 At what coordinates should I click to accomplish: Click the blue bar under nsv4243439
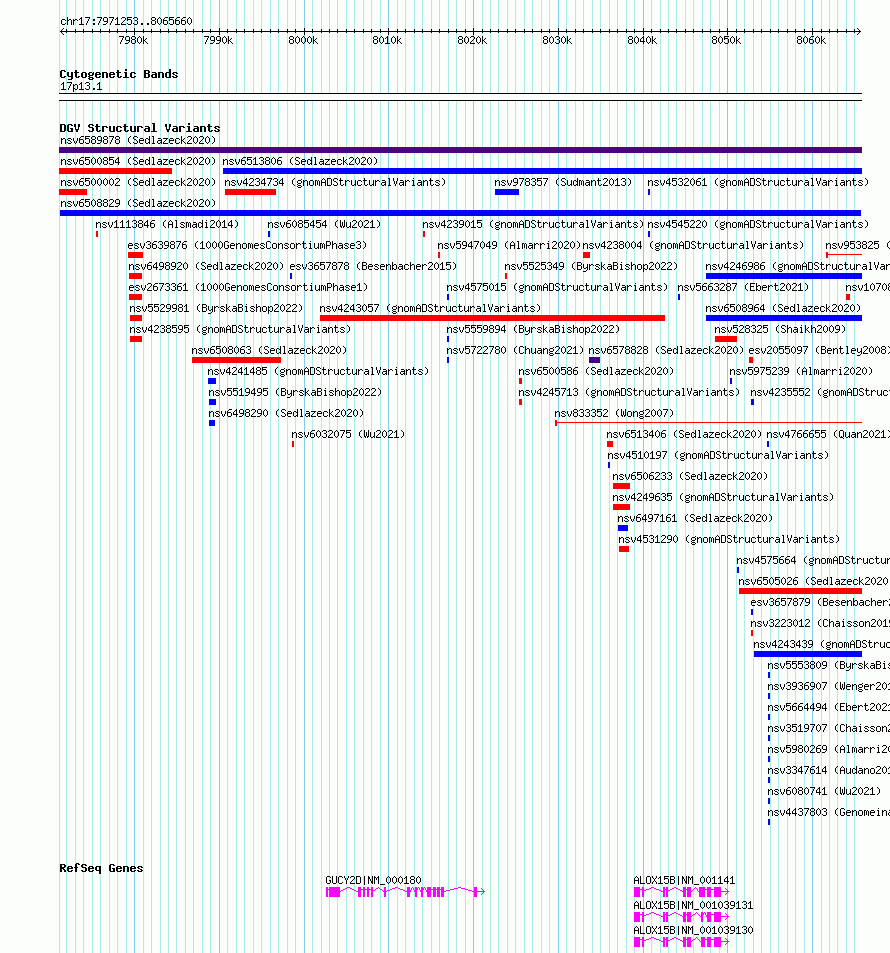[x=807, y=654]
